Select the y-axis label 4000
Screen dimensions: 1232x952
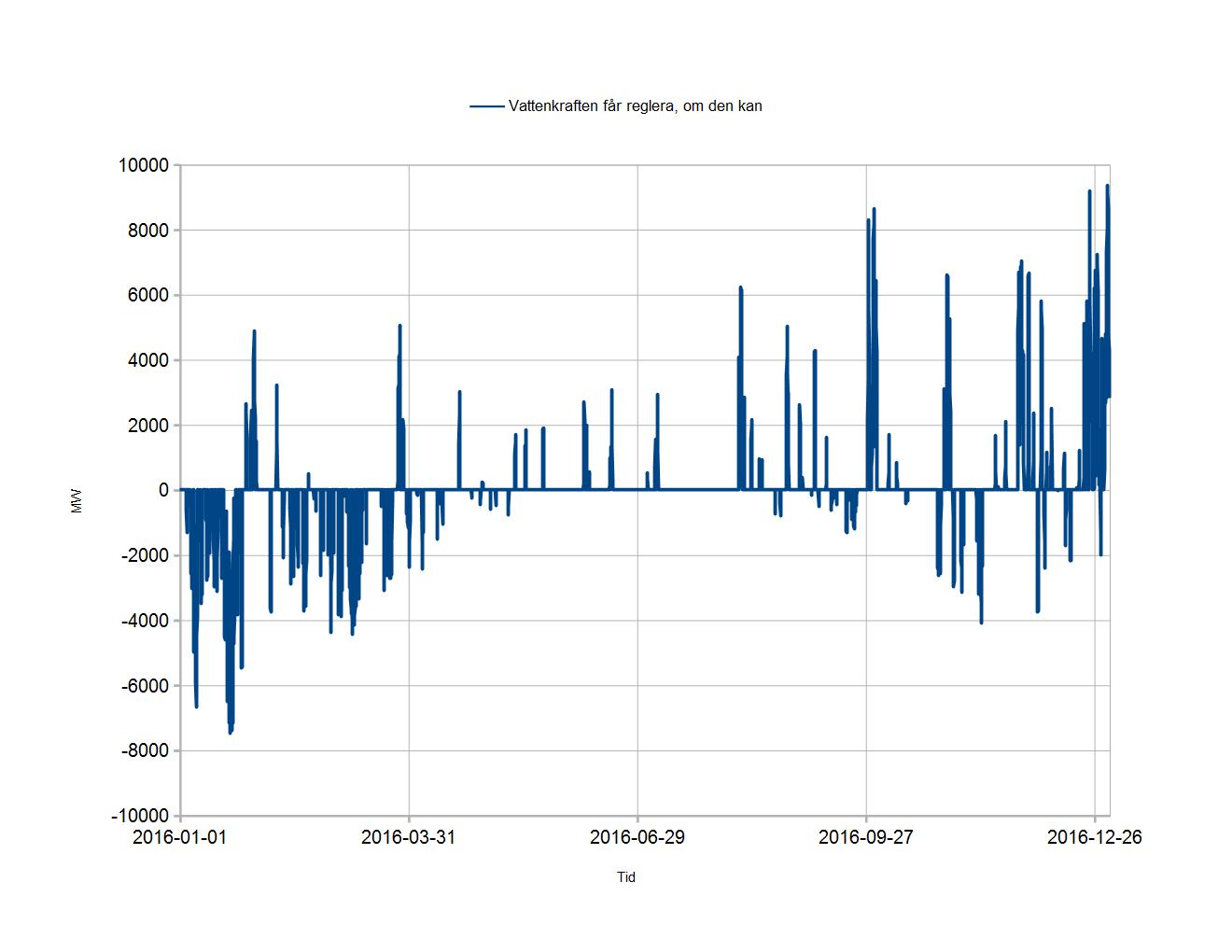tap(148, 360)
